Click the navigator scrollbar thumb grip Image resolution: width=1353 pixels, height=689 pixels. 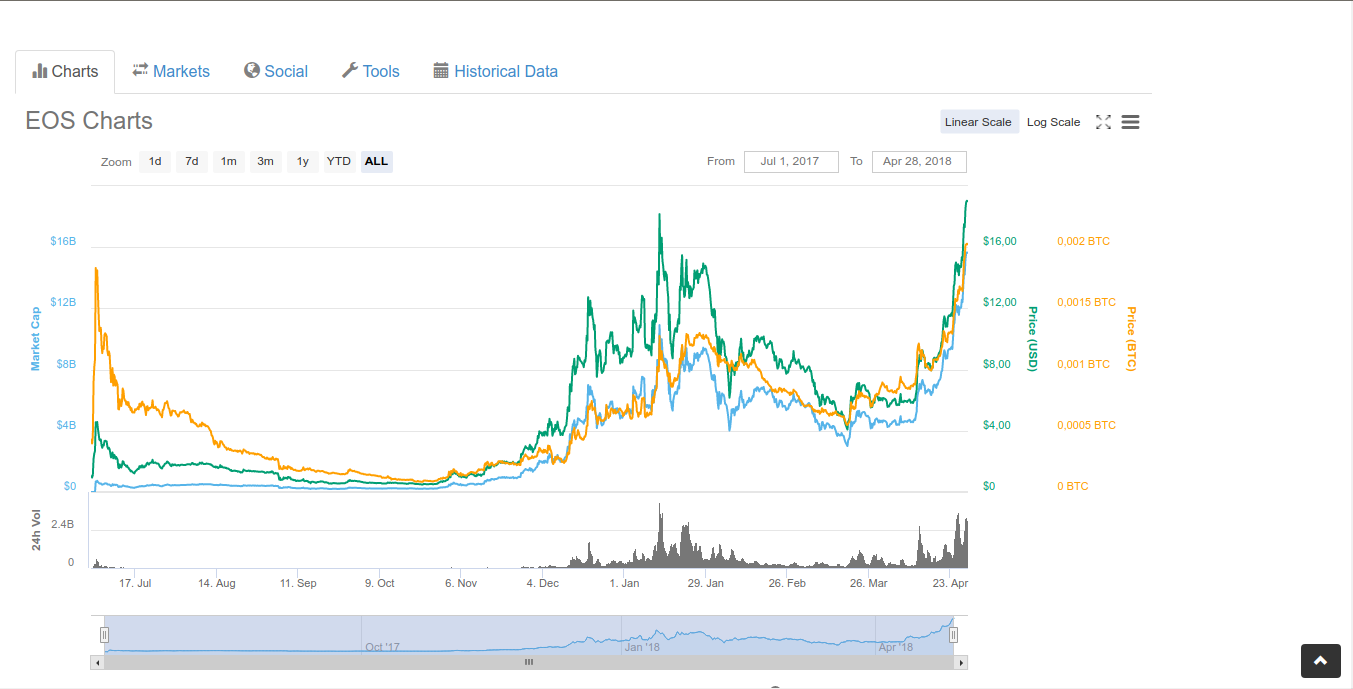[x=529, y=662]
